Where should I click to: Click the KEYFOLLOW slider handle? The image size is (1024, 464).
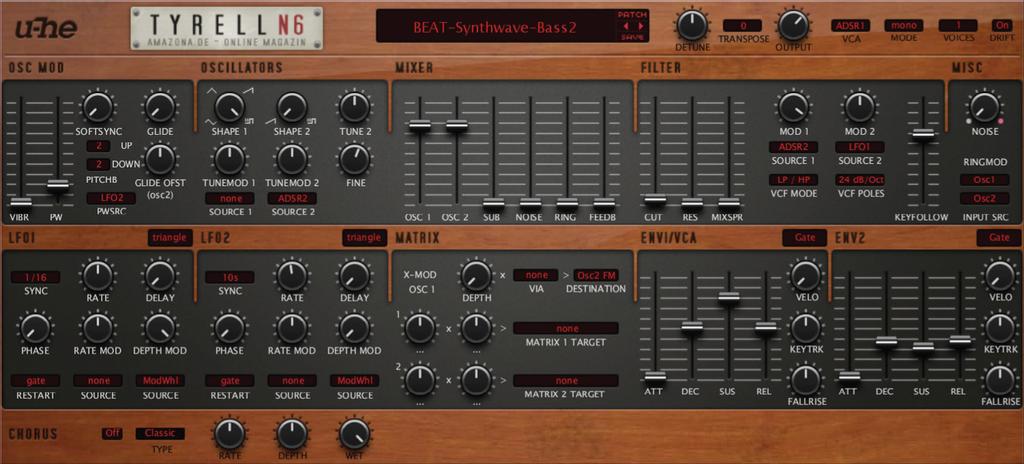click(923, 134)
